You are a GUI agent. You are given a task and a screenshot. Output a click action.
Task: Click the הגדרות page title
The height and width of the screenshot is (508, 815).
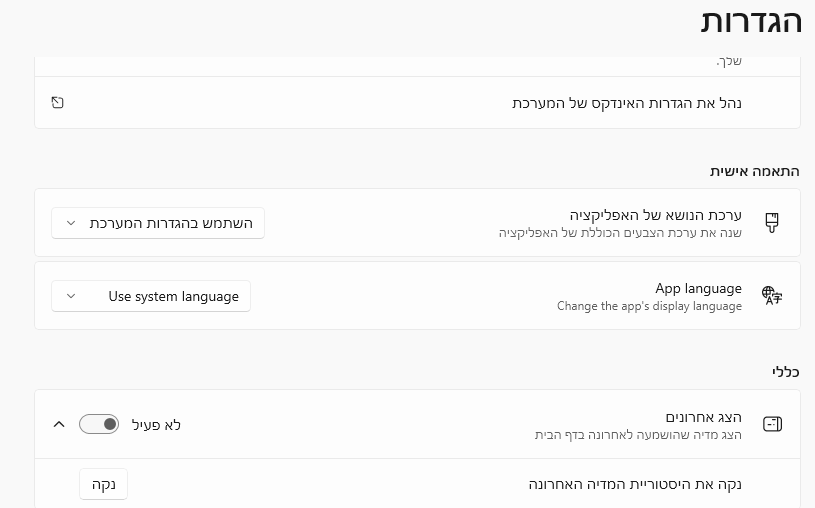pyautogui.click(x=751, y=22)
